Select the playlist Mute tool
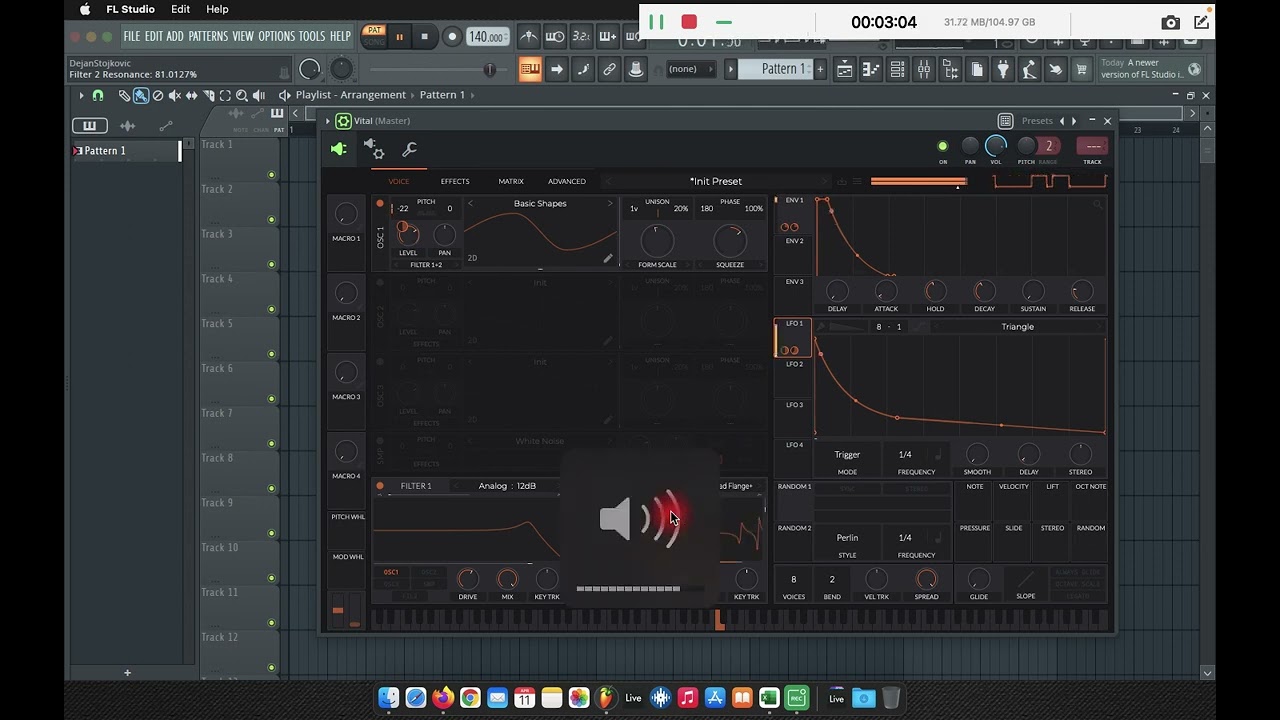Screen dimensions: 1280x720 coord(175,95)
